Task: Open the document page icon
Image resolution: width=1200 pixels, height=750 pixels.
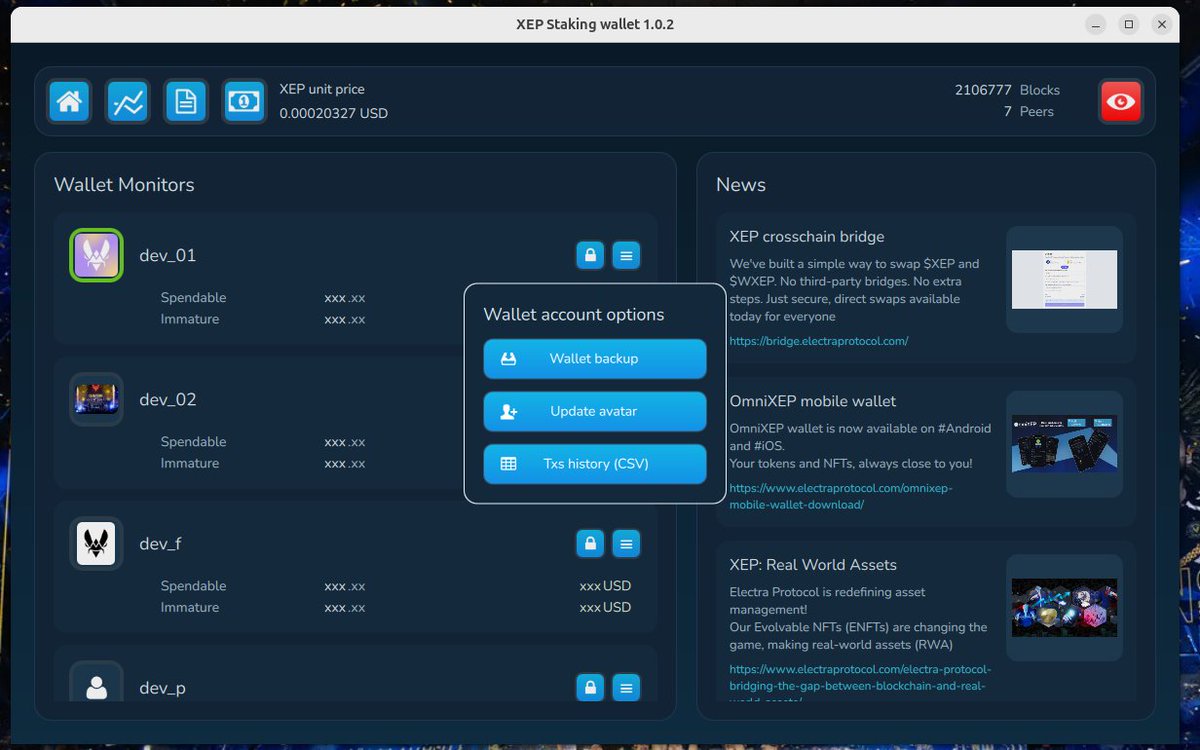Action: point(186,101)
